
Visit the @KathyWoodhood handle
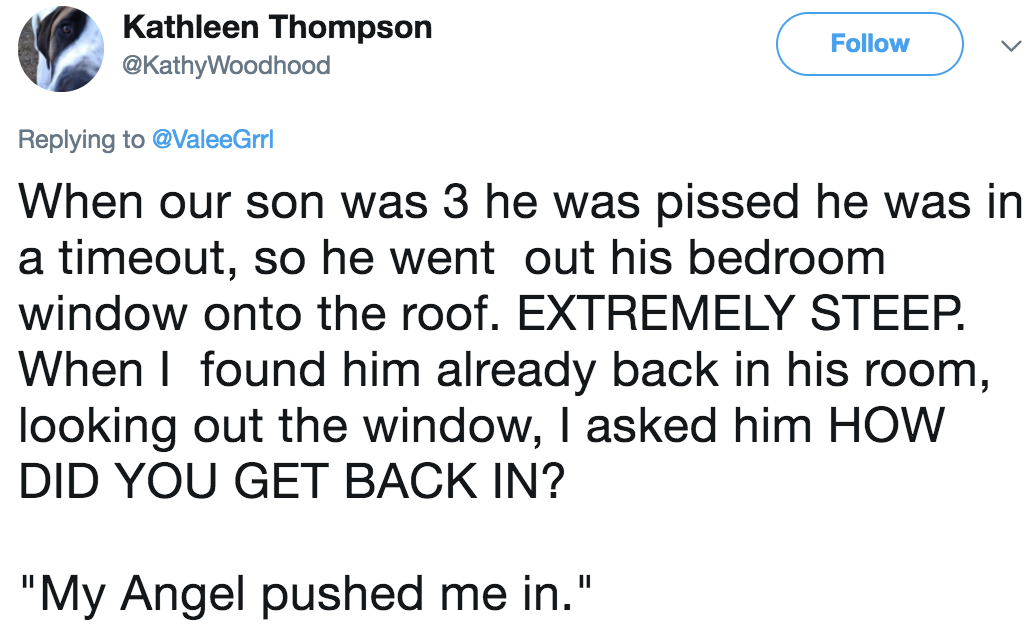[226, 65]
